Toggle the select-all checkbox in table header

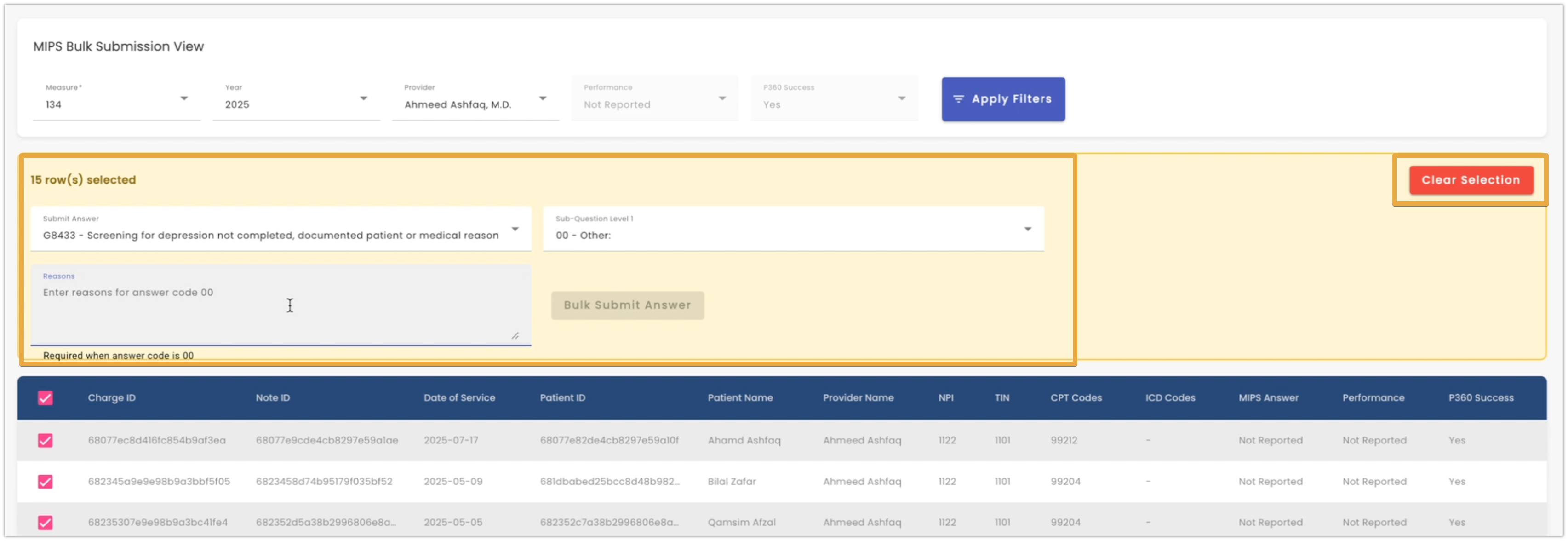click(45, 398)
